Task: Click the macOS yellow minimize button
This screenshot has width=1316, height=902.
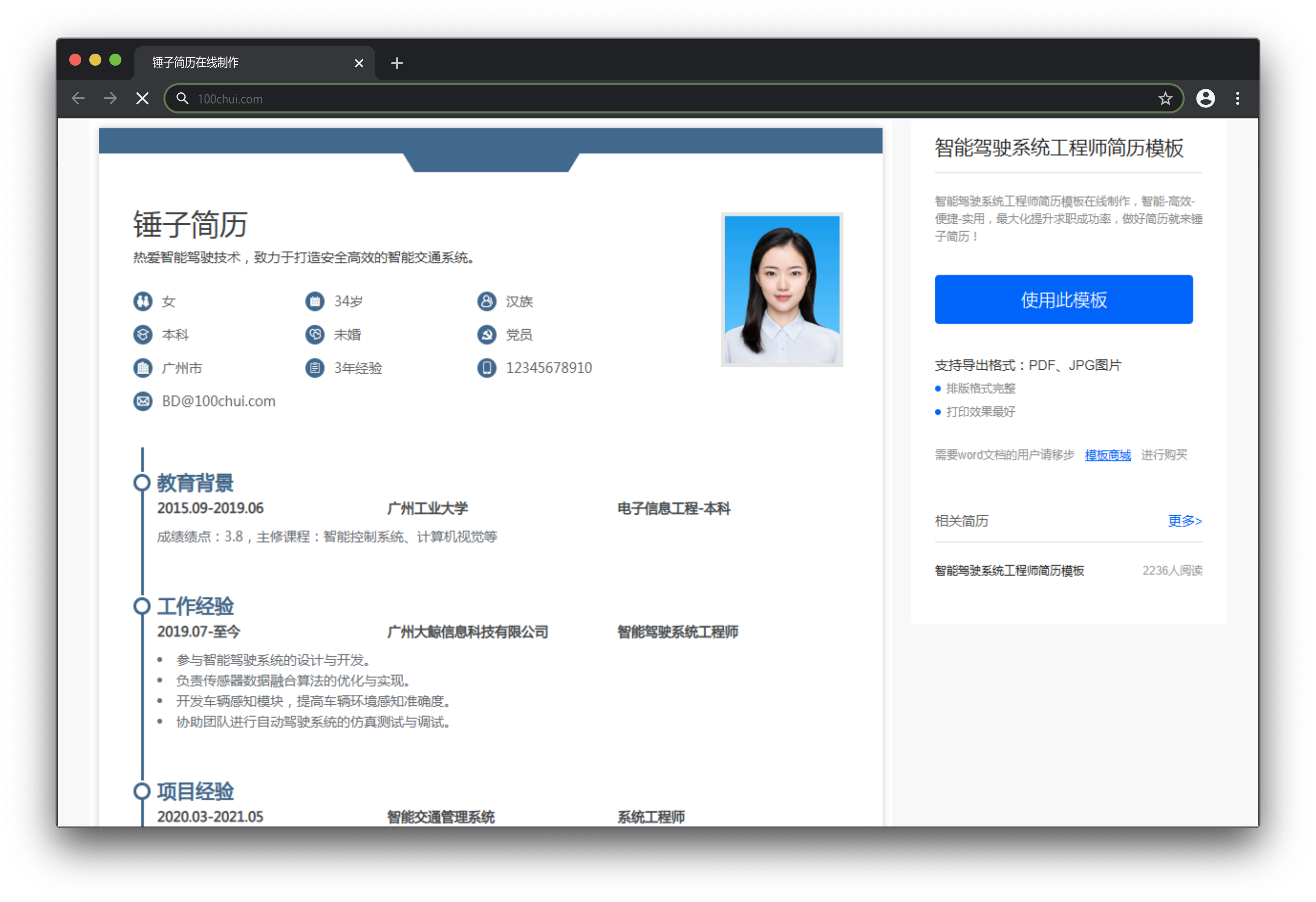Action: (95, 60)
